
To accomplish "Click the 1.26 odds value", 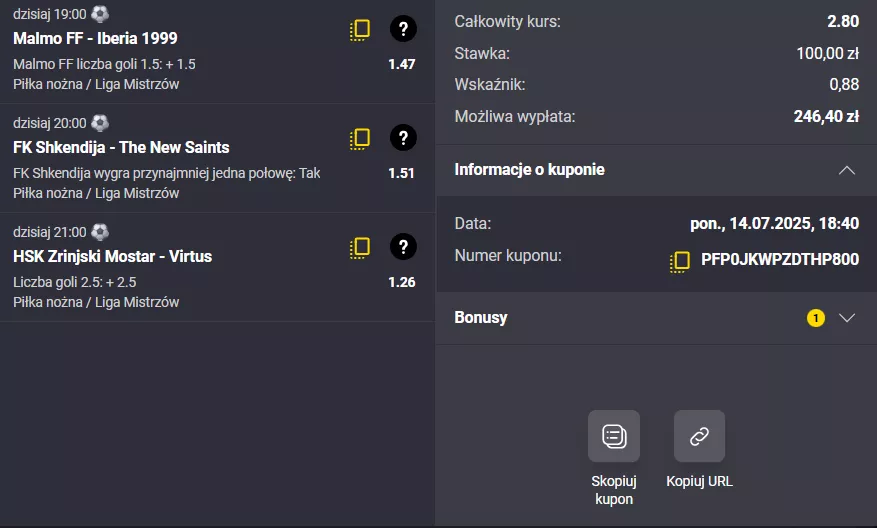I will [402, 282].
